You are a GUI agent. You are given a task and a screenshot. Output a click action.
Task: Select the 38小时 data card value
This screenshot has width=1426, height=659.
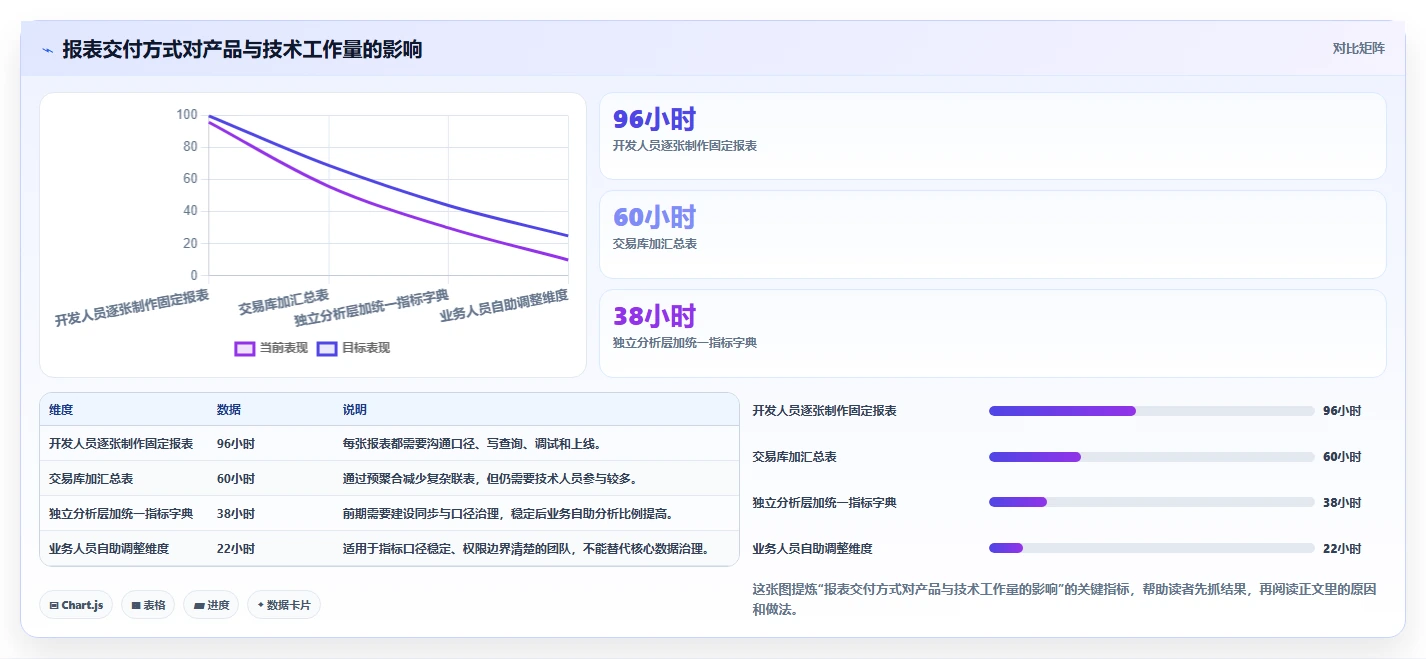pos(654,316)
